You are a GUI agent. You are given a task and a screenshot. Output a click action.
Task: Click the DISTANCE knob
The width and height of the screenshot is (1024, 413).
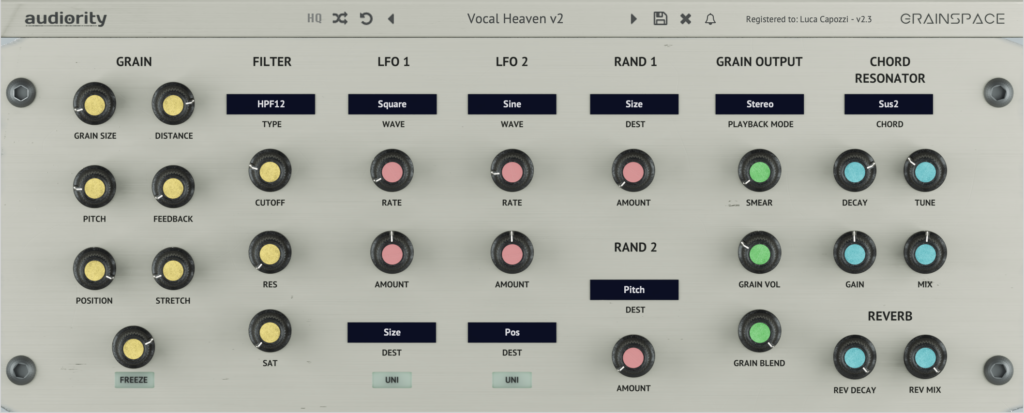[x=173, y=104]
